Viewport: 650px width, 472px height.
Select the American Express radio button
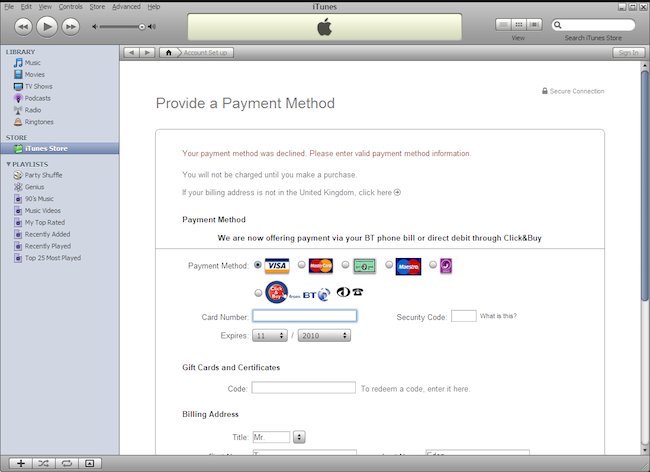pos(345,264)
